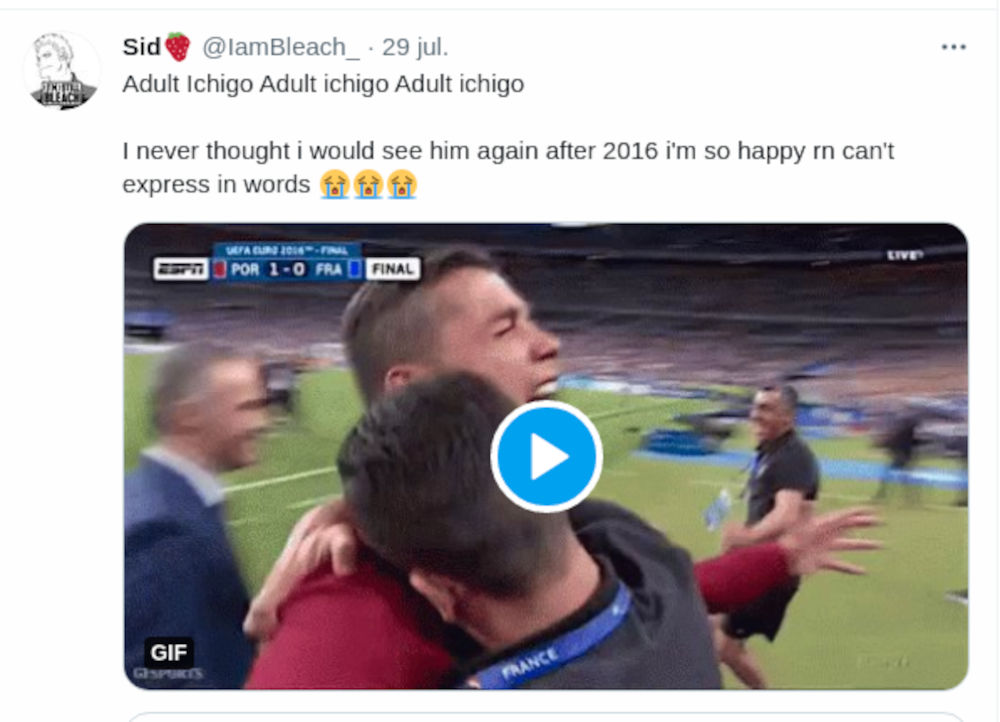Screen dimensions: 1000x722
Task: Click the POR 1-0 FRA scoreboard
Action: (286, 269)
